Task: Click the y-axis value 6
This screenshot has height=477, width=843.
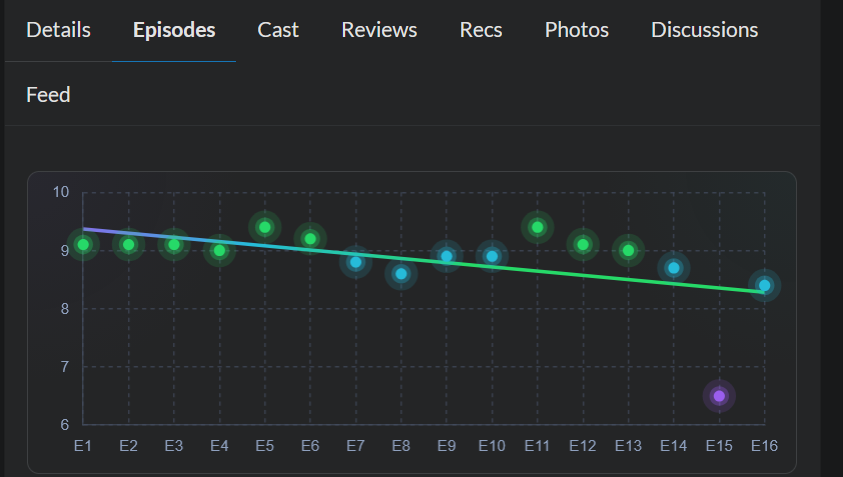Action: (x=65, y=425)
